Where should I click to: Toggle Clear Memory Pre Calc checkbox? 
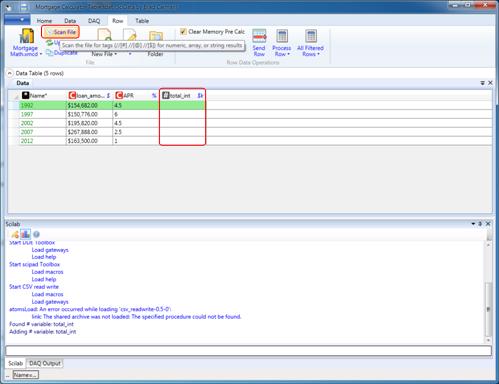[x=183, y=32]
